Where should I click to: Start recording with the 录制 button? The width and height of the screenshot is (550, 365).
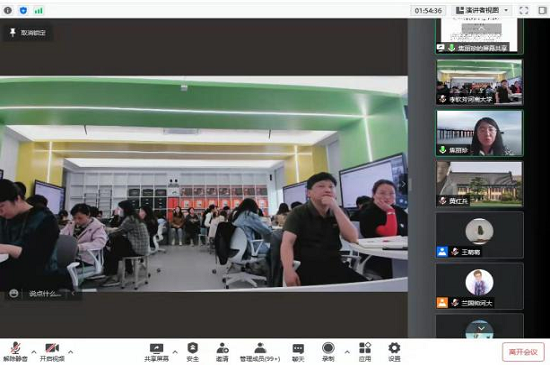(328, 352)
